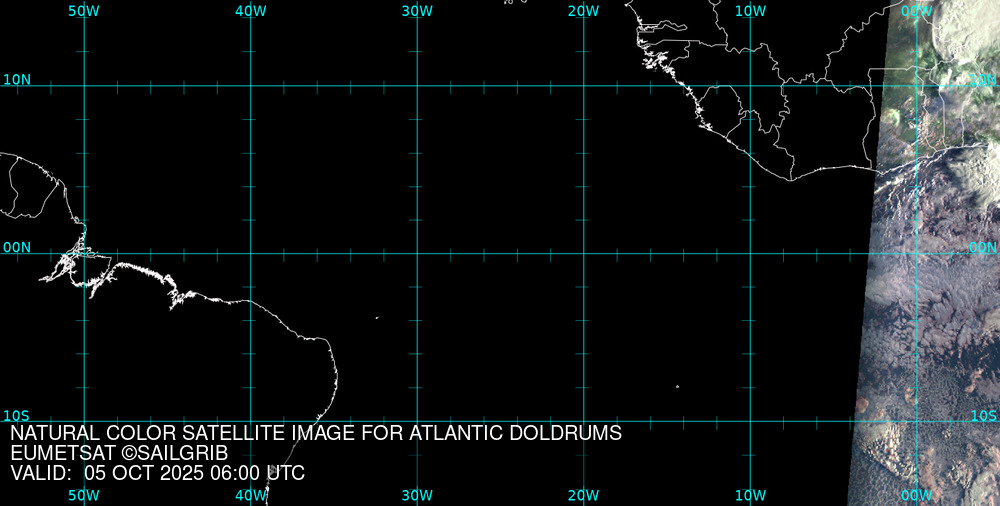Click the bottom 20W longitude label
The height and width of the screenshot is (506, 1000).
[583, 495]
